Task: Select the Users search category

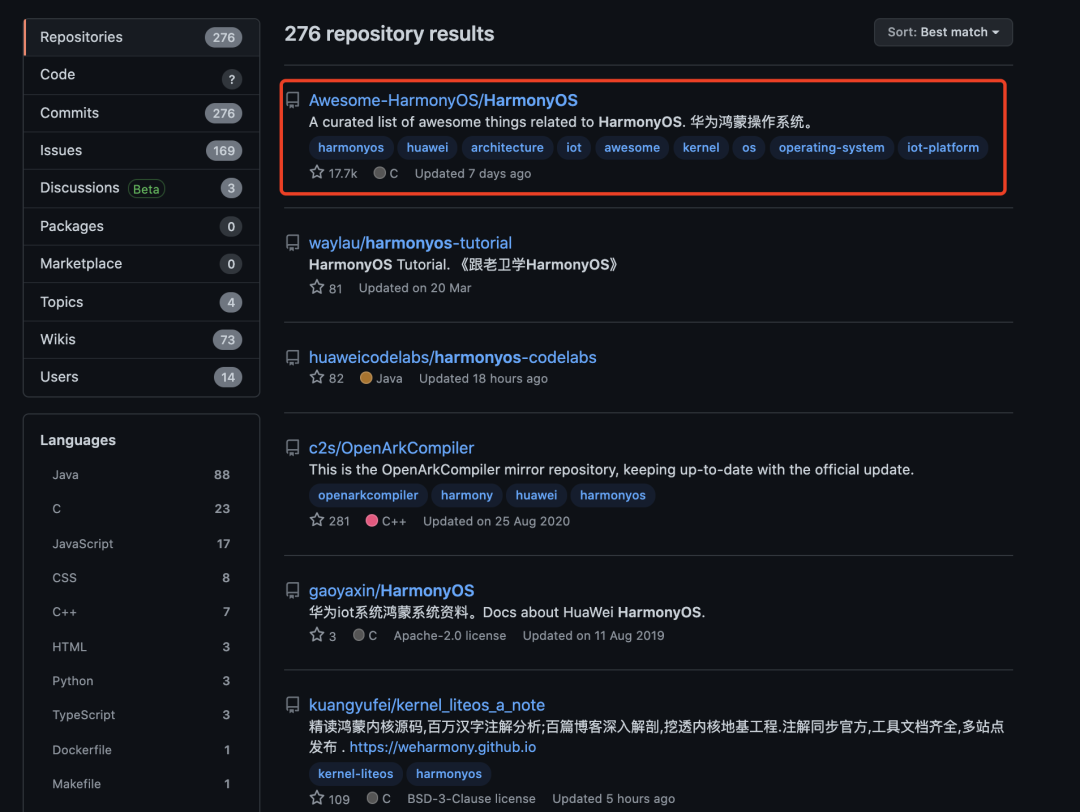Action: tap(142, 377)
